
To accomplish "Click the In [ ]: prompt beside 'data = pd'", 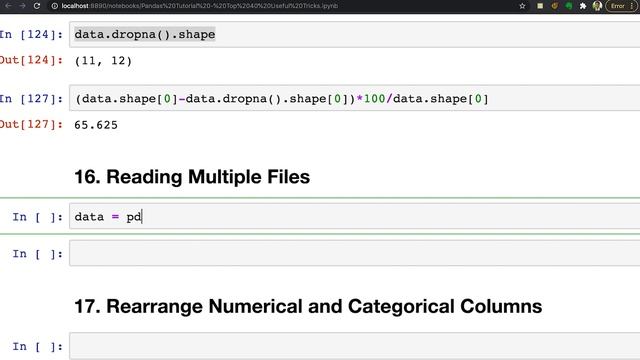I will (x=38, y=217).
